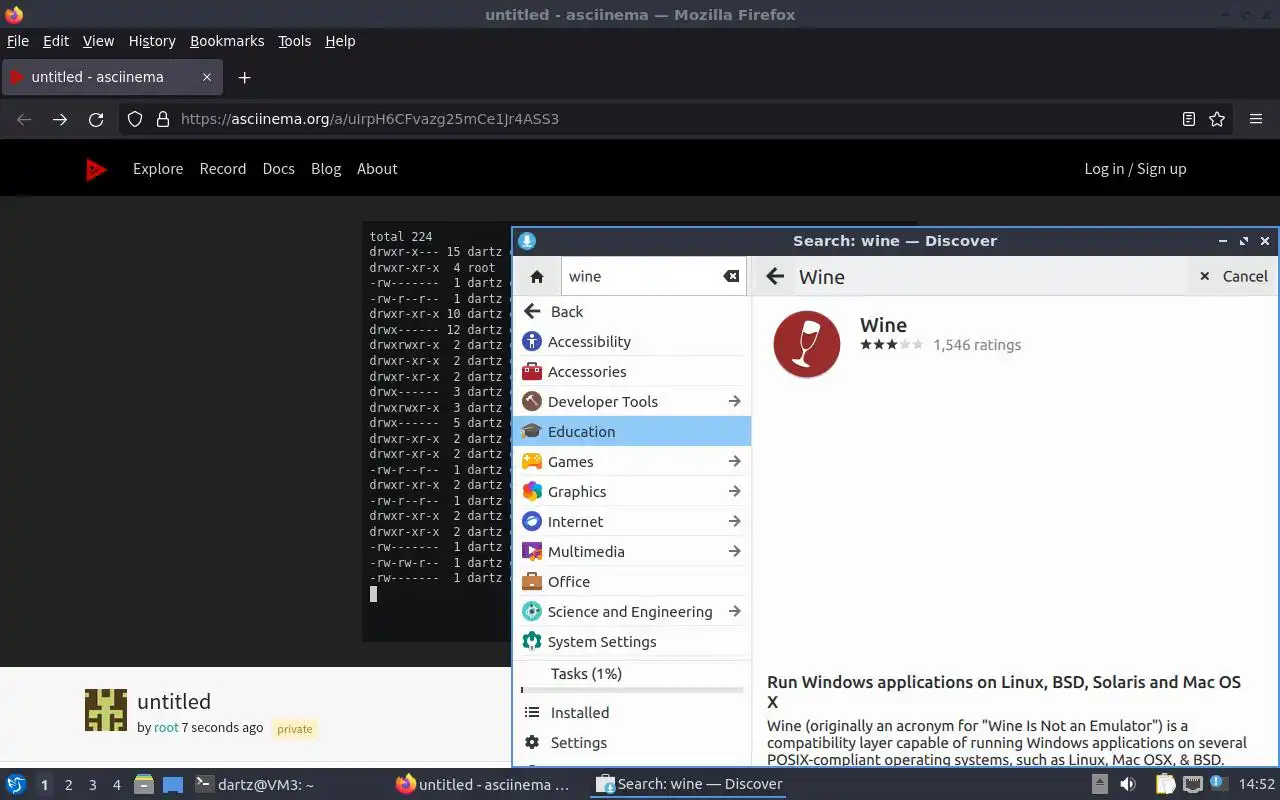Click the Science and Engineering icon

tap(532, 612)
